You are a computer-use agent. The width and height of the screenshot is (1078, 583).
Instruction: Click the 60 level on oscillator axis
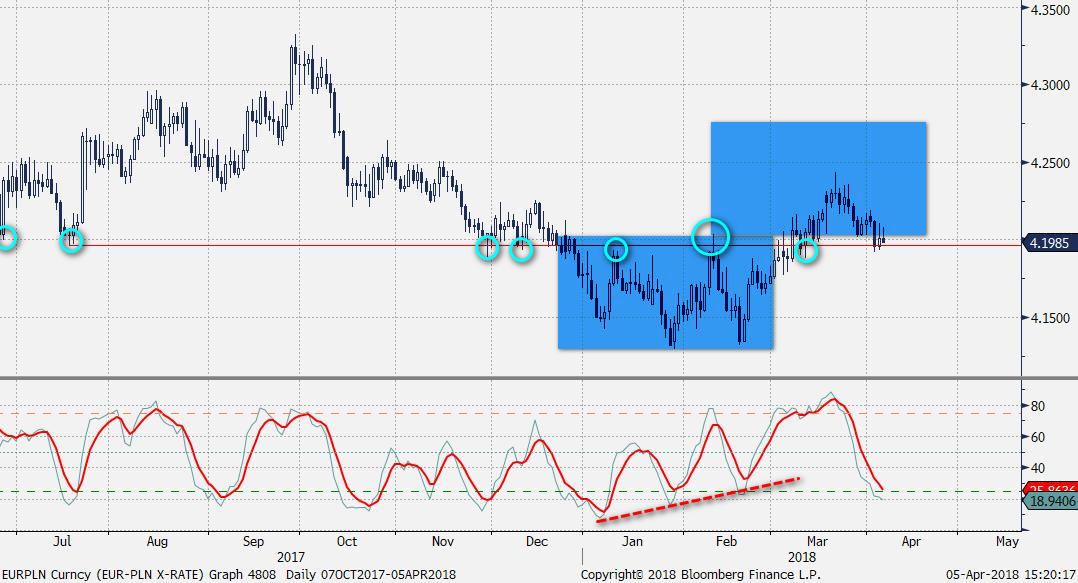1037,437
